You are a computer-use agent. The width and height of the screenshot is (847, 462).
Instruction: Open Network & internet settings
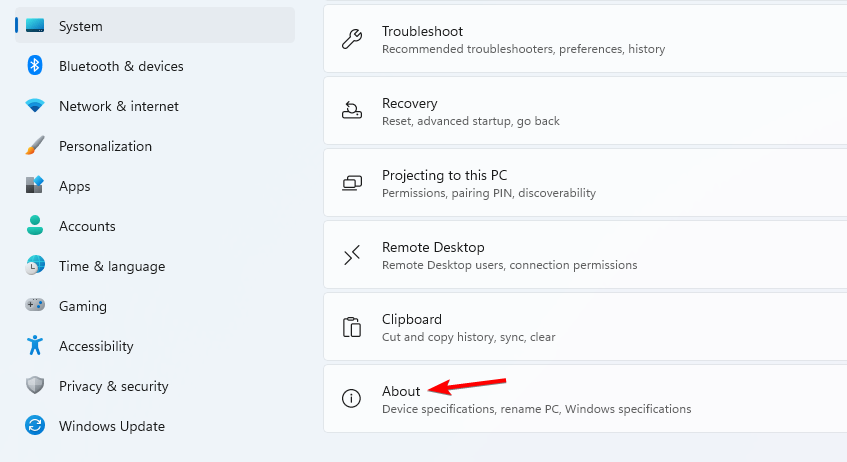point(154,106)
